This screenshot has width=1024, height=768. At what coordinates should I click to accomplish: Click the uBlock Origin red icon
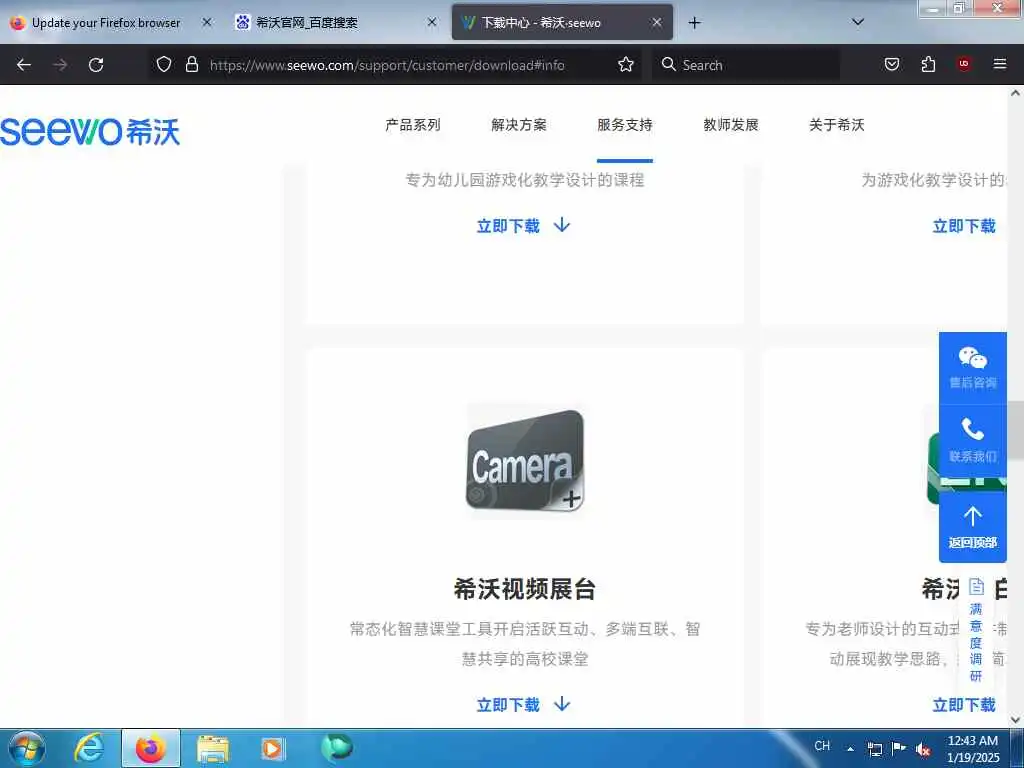pyautogui.click(x=964, y=64)
